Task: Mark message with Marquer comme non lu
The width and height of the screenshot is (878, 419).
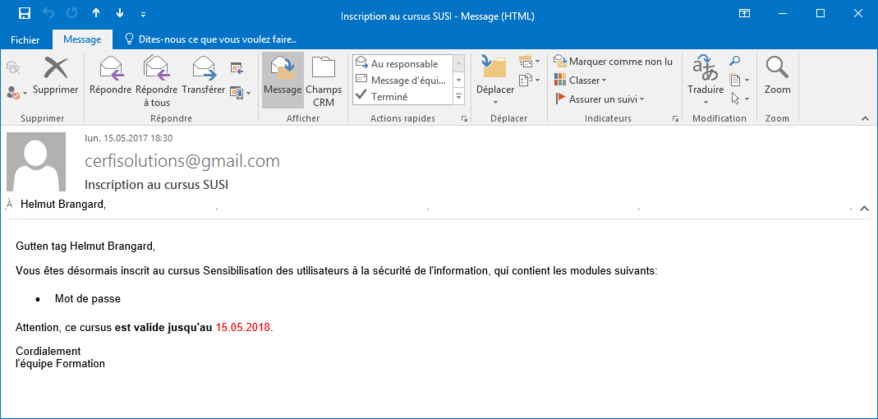Action: click(x=613, y=62)
